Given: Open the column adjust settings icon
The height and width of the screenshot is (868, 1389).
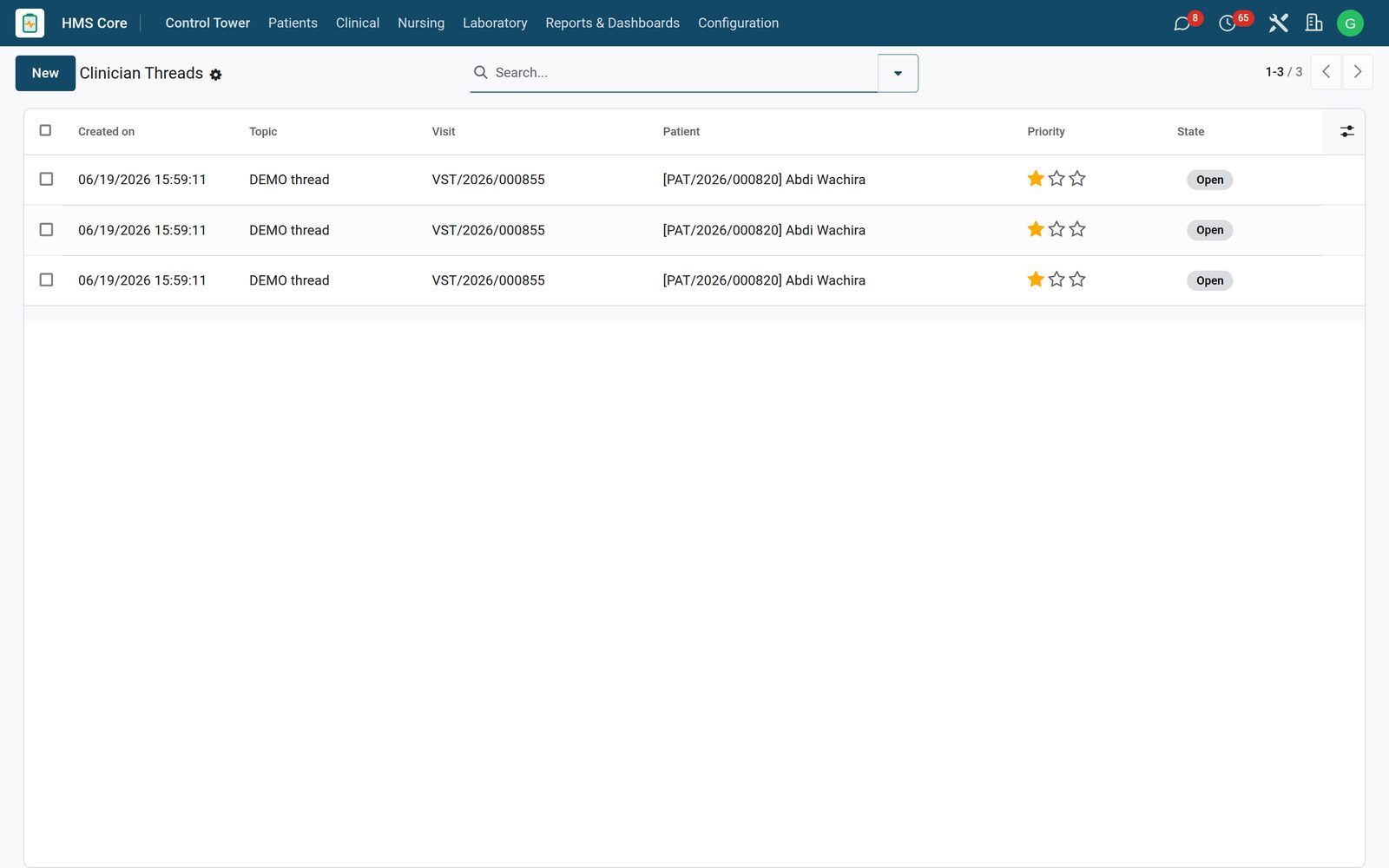Looking at the screenshot, I should click(x=1346, y=131).
